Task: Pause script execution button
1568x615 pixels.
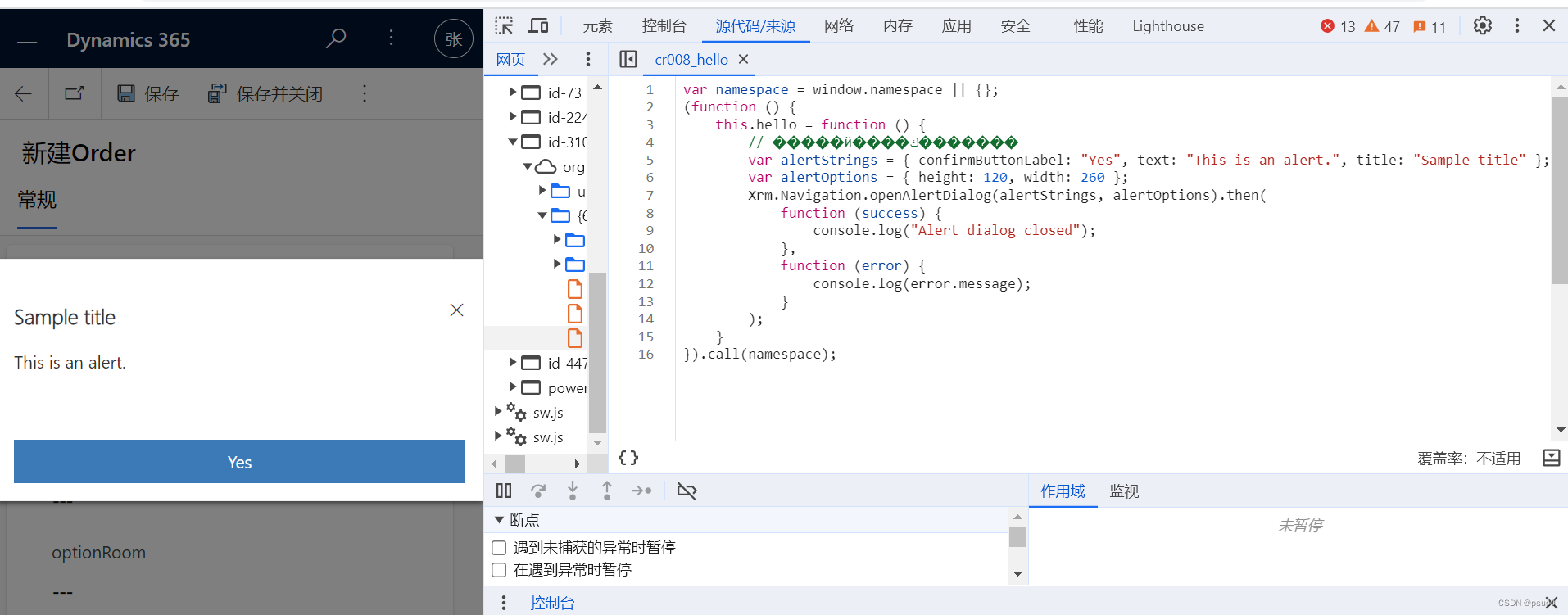Action: pos(504,491)
